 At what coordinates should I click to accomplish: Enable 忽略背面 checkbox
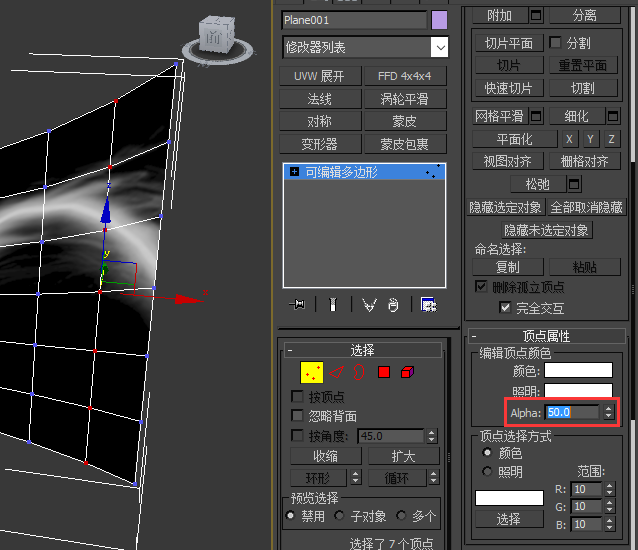297,415
